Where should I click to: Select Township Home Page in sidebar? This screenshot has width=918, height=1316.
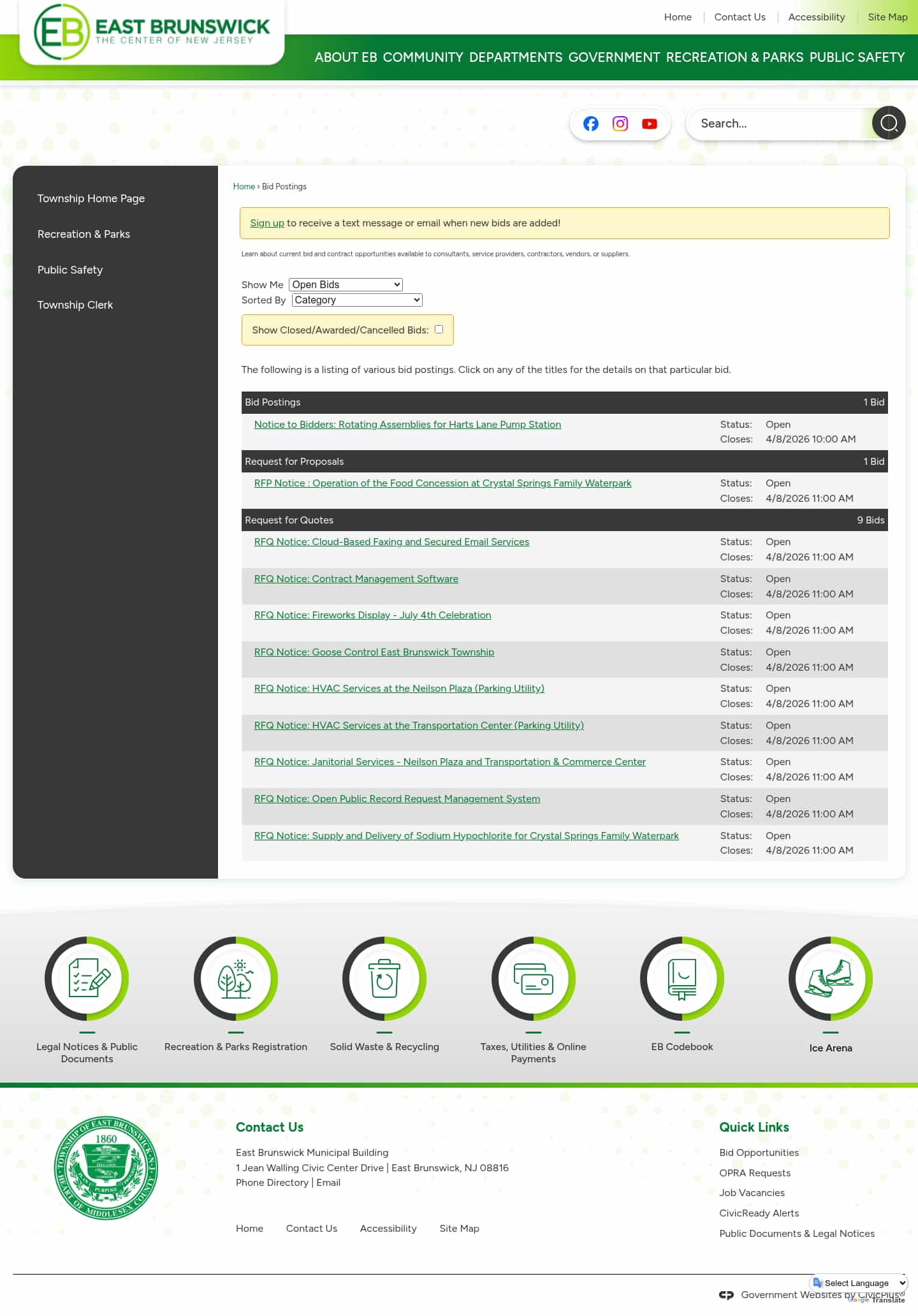click(91, 198)
